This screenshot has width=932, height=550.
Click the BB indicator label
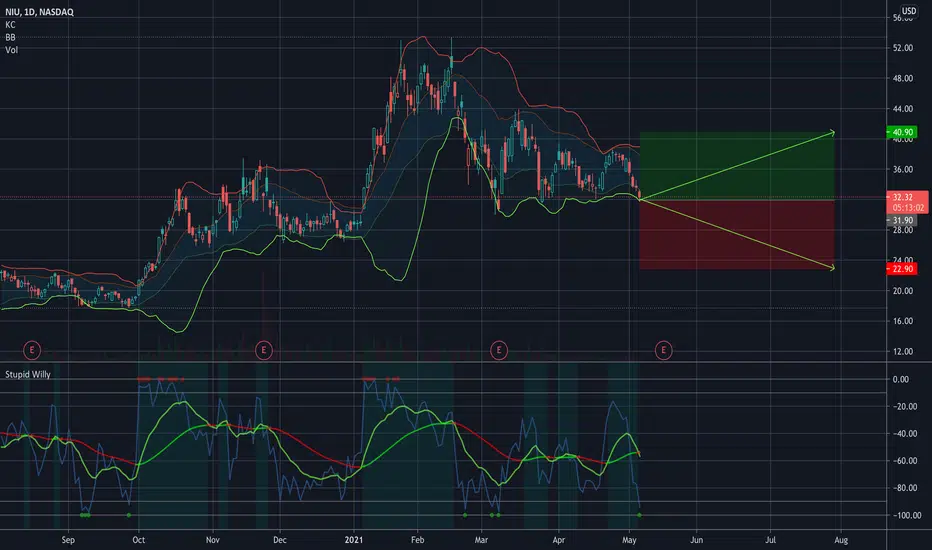[10, 37]
